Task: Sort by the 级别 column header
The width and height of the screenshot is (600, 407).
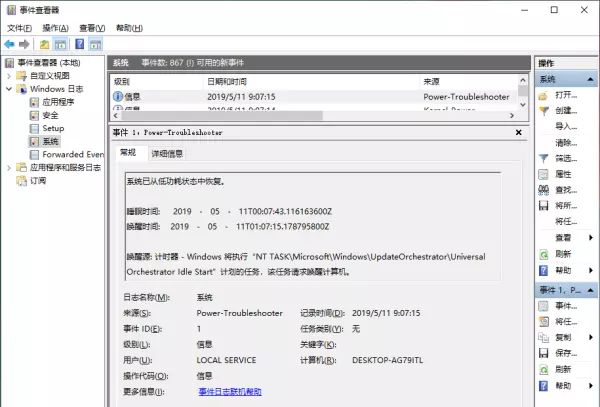Action: tap(157, 81)
